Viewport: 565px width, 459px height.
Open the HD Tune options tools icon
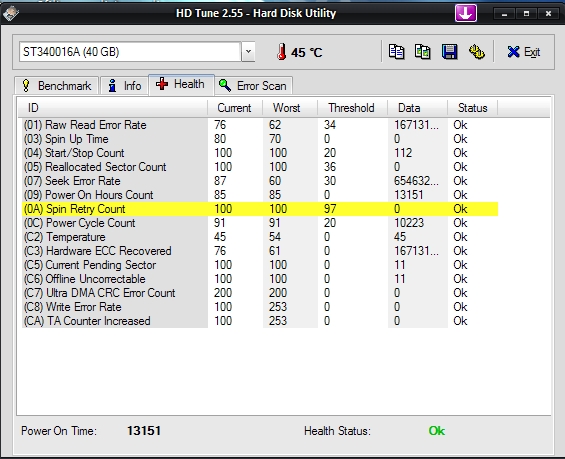476,52
